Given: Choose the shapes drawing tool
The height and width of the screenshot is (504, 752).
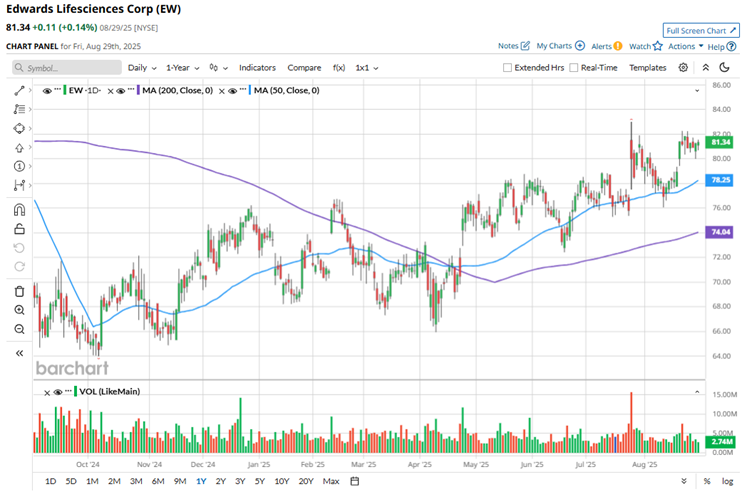Looking at the screenshot, I should click(x=19, y=129).
